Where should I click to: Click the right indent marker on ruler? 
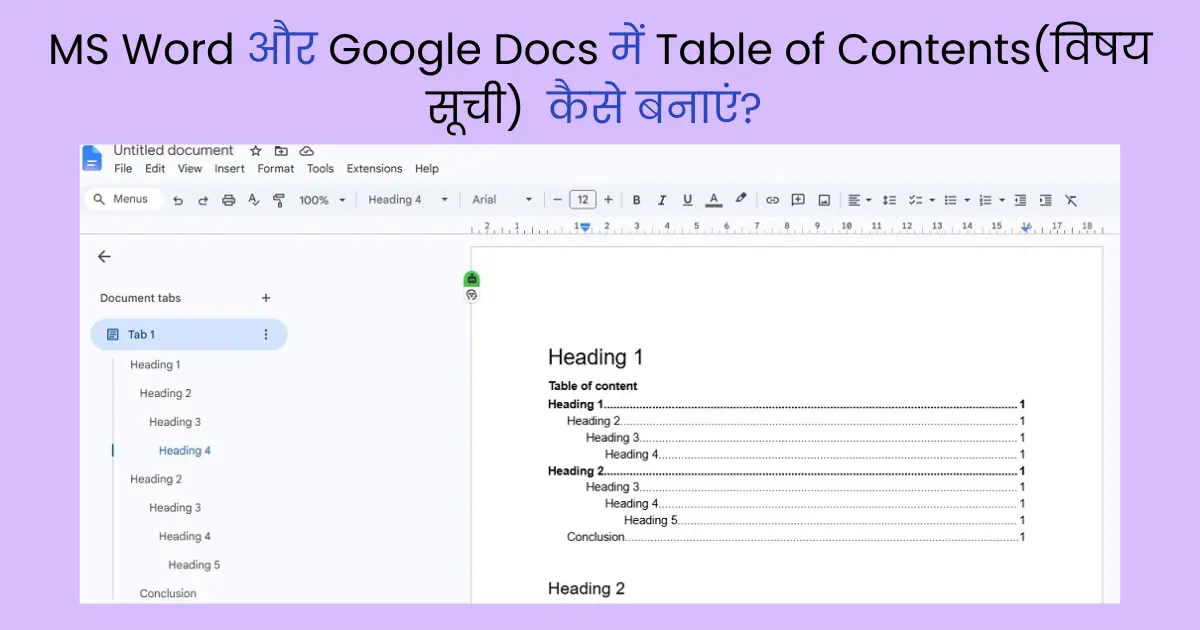point(1026,228)
